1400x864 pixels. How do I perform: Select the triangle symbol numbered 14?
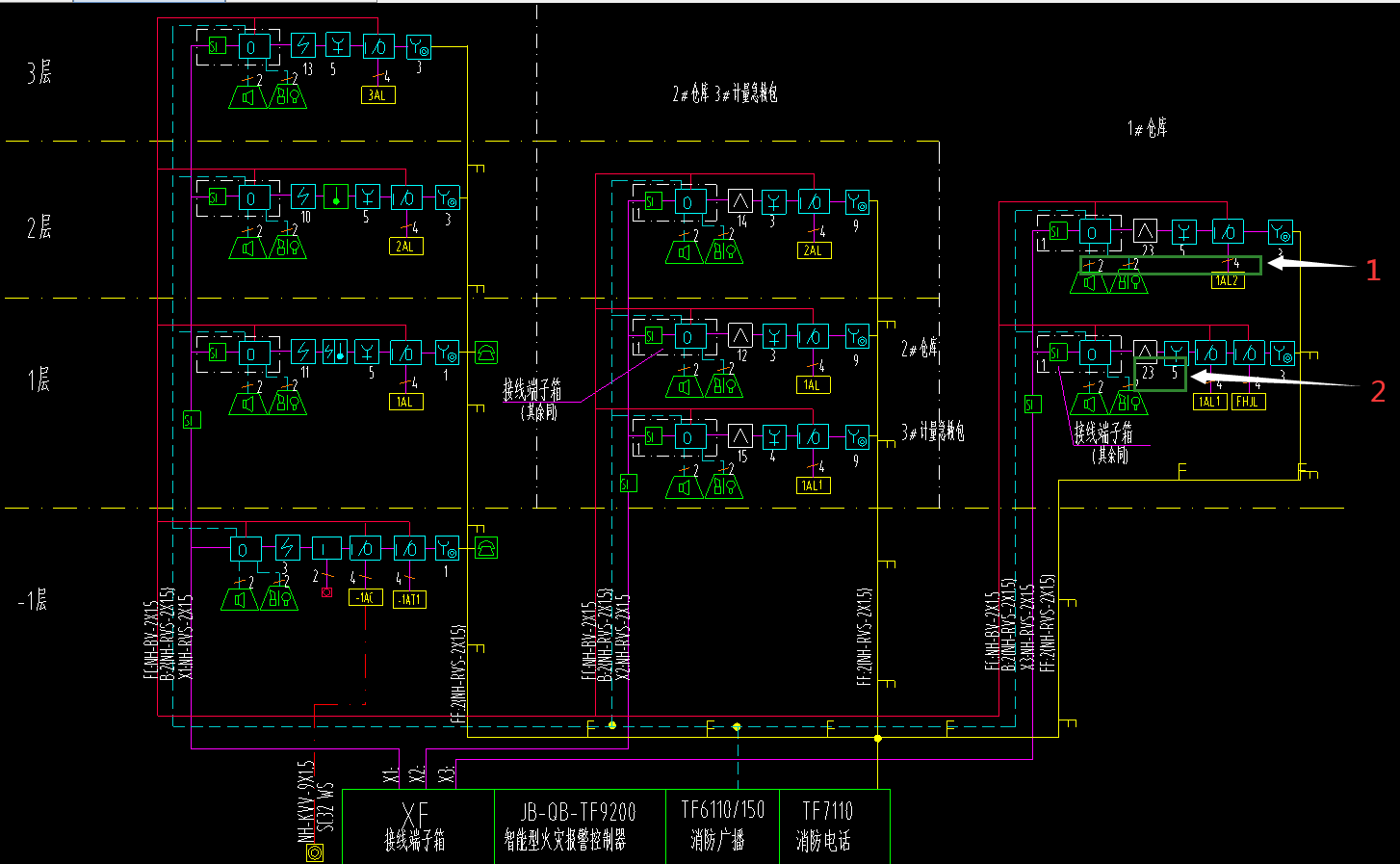pyautogui.click(x=739, y=201)
